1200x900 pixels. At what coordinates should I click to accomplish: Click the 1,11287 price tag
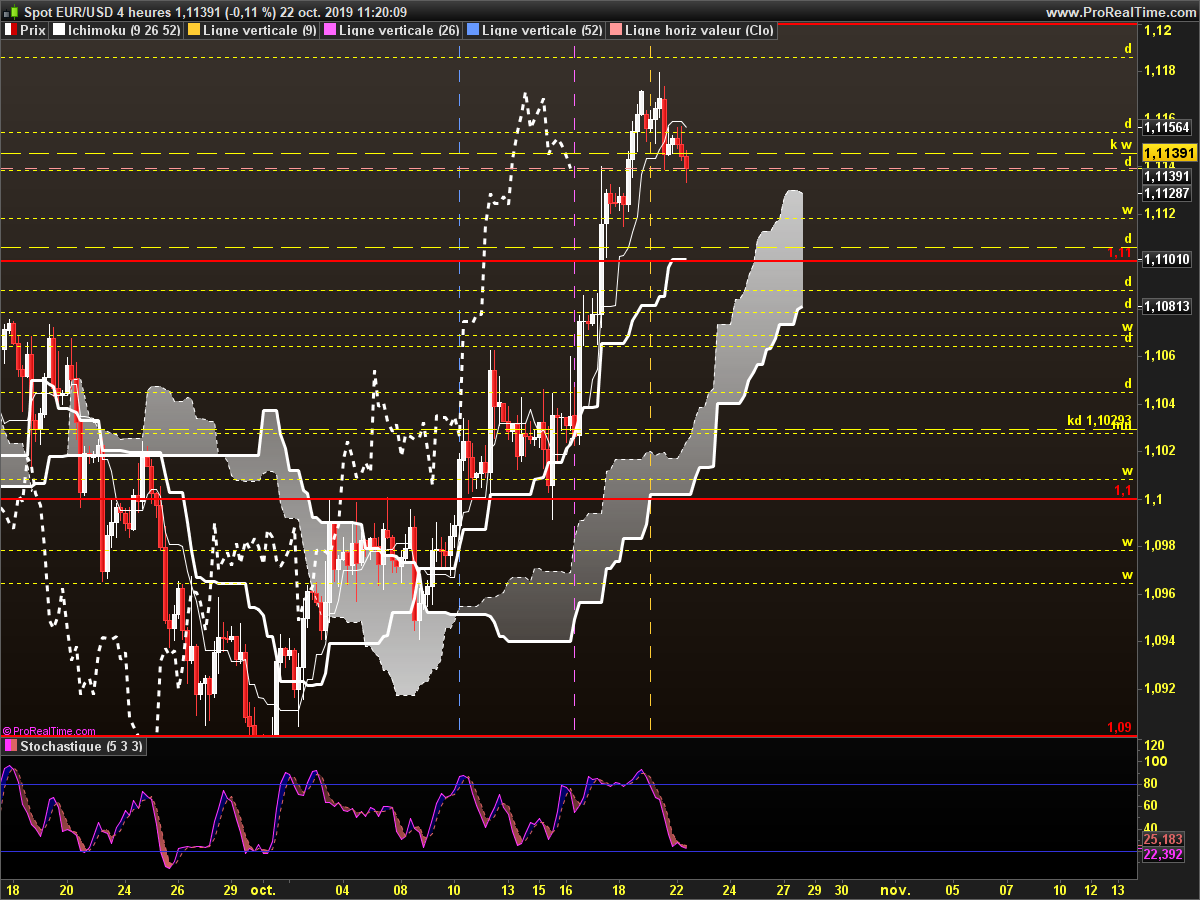(x=1166, y=193)
